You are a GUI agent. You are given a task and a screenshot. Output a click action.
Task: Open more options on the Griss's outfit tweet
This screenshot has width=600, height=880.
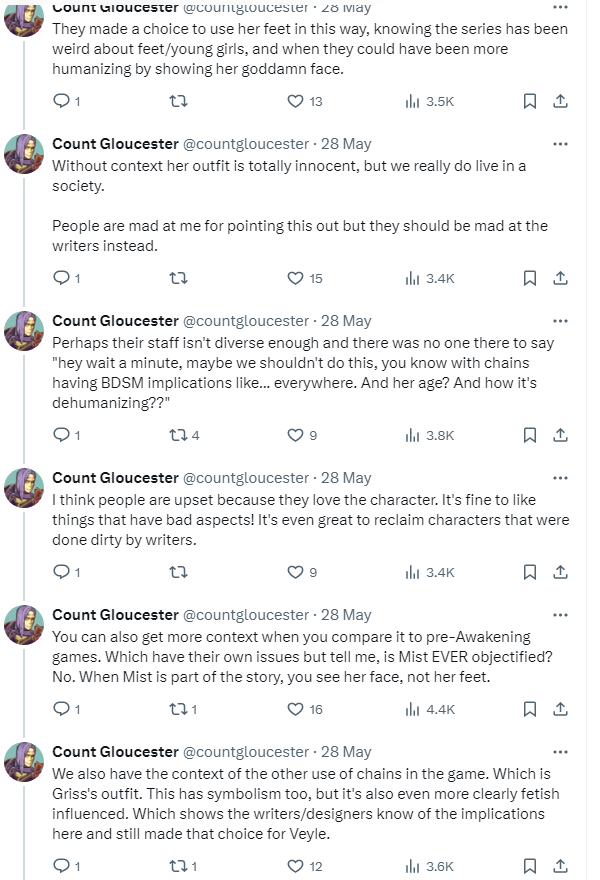[560, 752]
